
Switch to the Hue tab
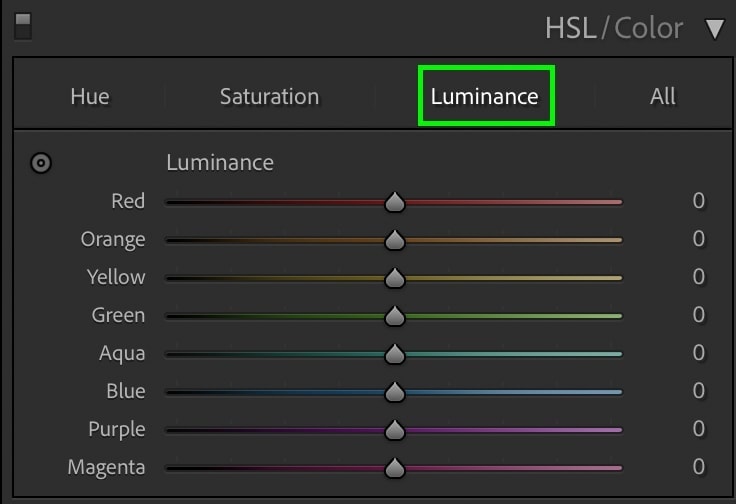(90, 97)
